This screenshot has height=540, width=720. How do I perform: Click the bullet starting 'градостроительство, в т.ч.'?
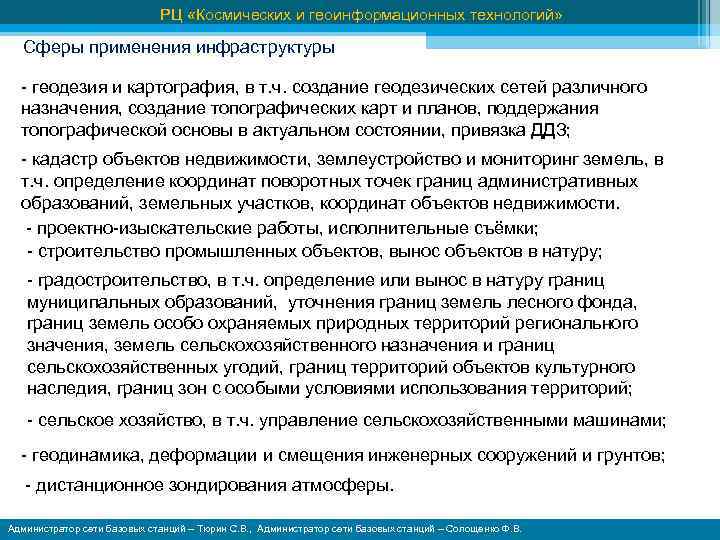[x=332, y=335]
